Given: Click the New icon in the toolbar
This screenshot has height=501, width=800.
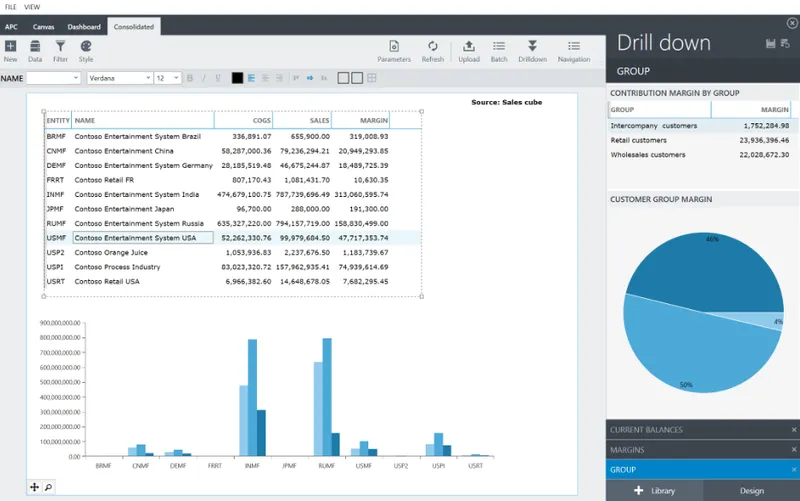Looking at the screenshot, I should pyautogui.click(x=10, y=51).
